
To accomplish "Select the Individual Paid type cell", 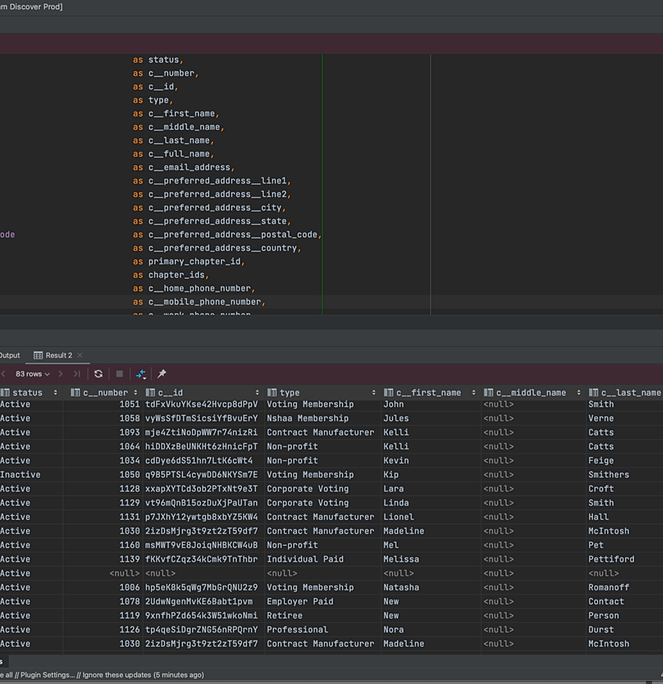I will pyautogui.click(x=305, y=559).
